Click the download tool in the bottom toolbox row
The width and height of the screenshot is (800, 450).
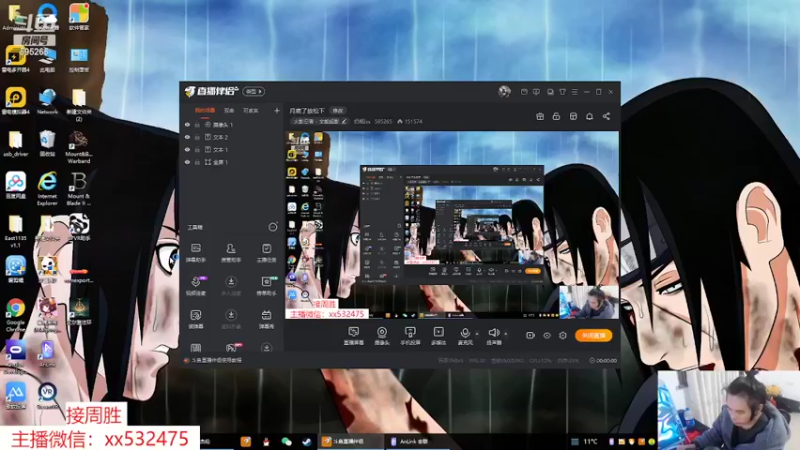tap(266, 347)
